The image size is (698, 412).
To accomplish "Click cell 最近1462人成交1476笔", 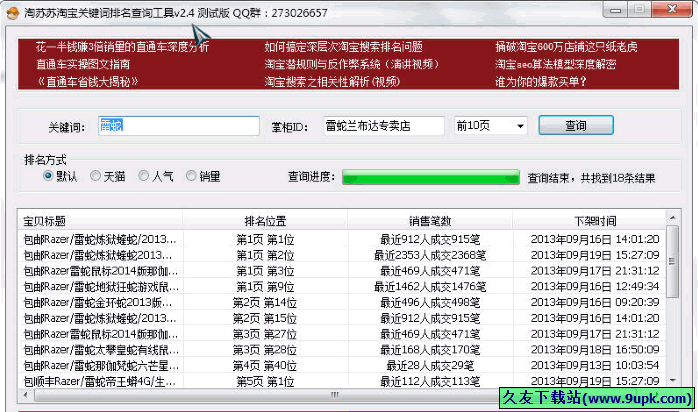I will coord(430,287).
